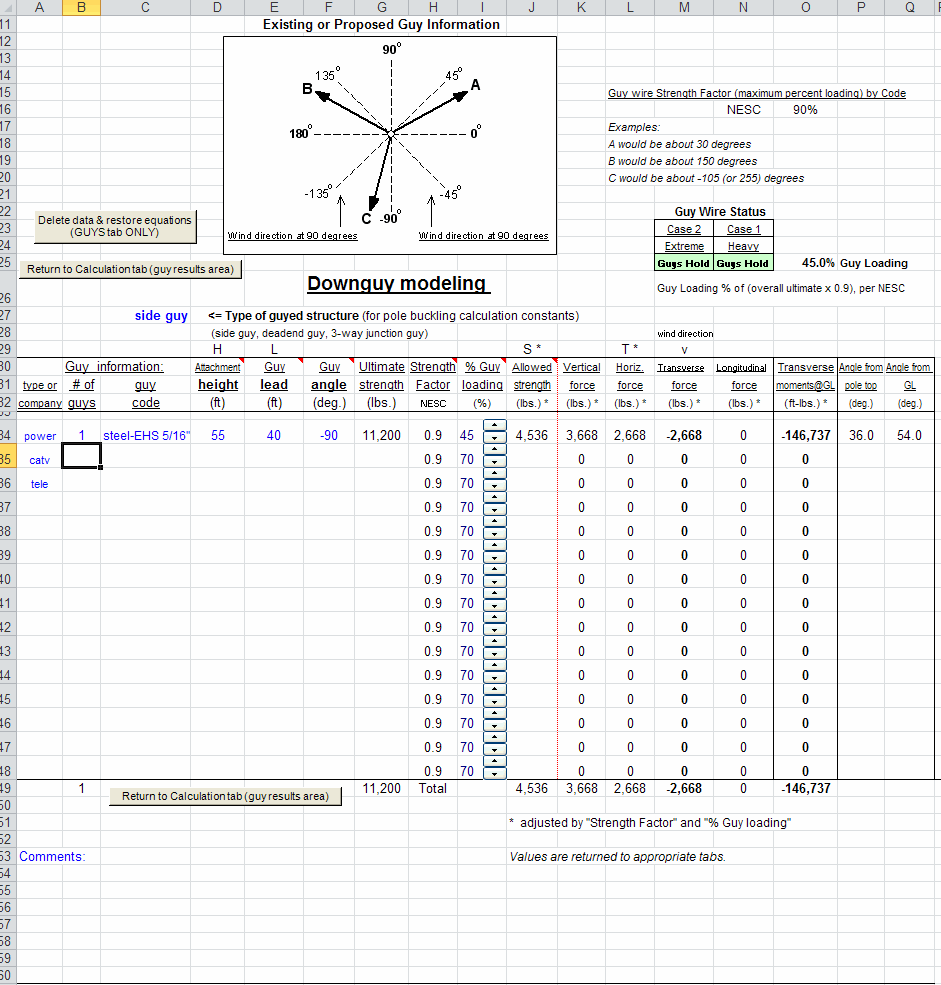
Task: Click the NESC 90% strength factor cell
Action: (804, 110)
